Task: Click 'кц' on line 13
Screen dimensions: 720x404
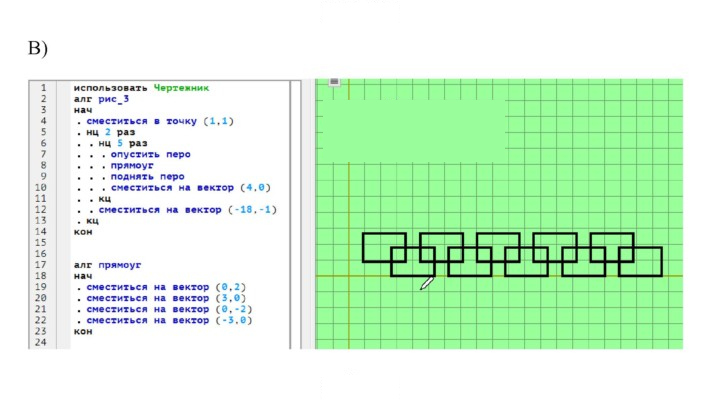Action: click(x=92, y=221)
